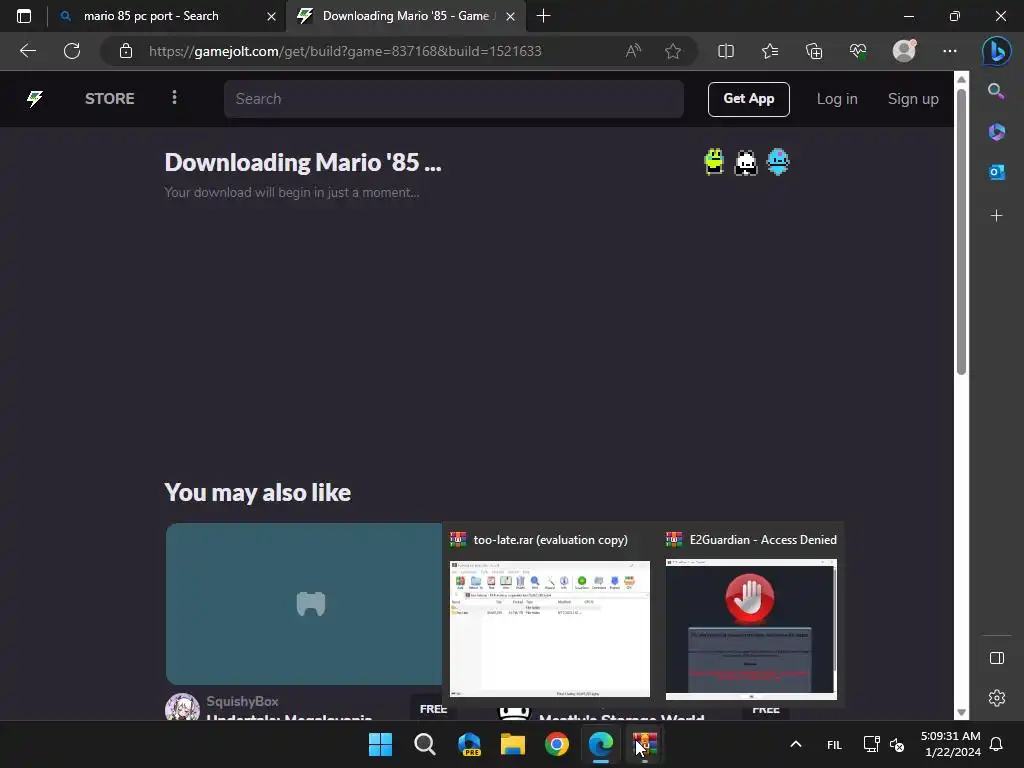
Task: Add a sidebar app with plus icon
Action: point(996,216)
